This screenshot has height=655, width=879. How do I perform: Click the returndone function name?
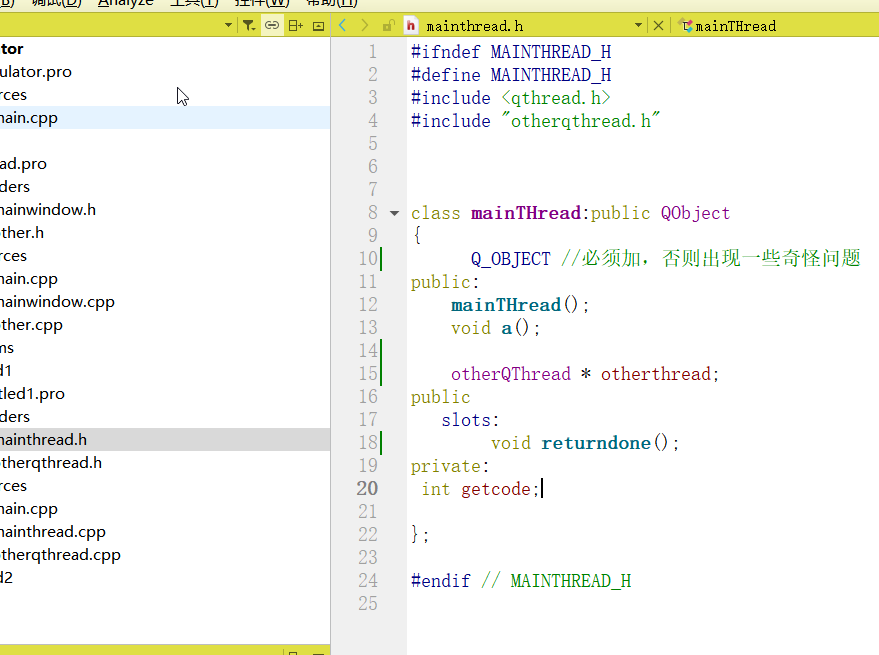click(x=596, y=443)
